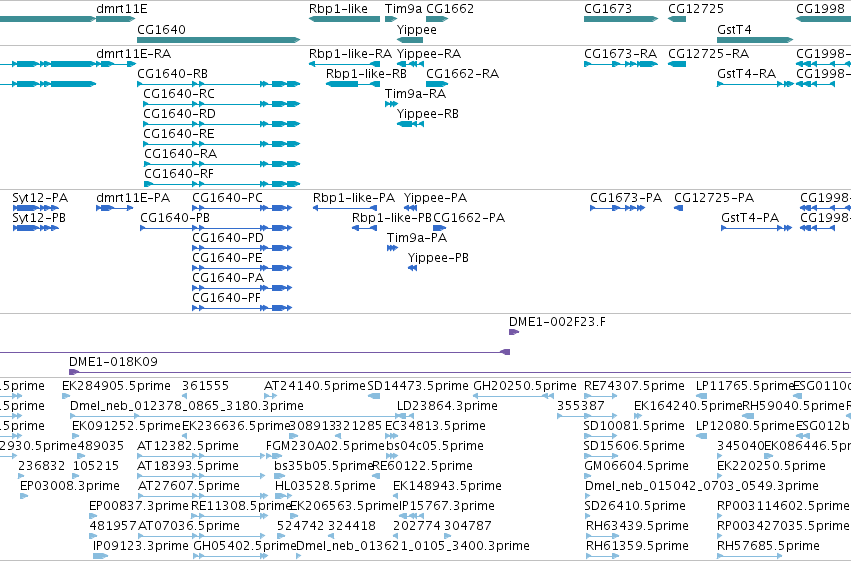Select protein Syt12-PA
The image size is (851, 561).
[40, 198]
